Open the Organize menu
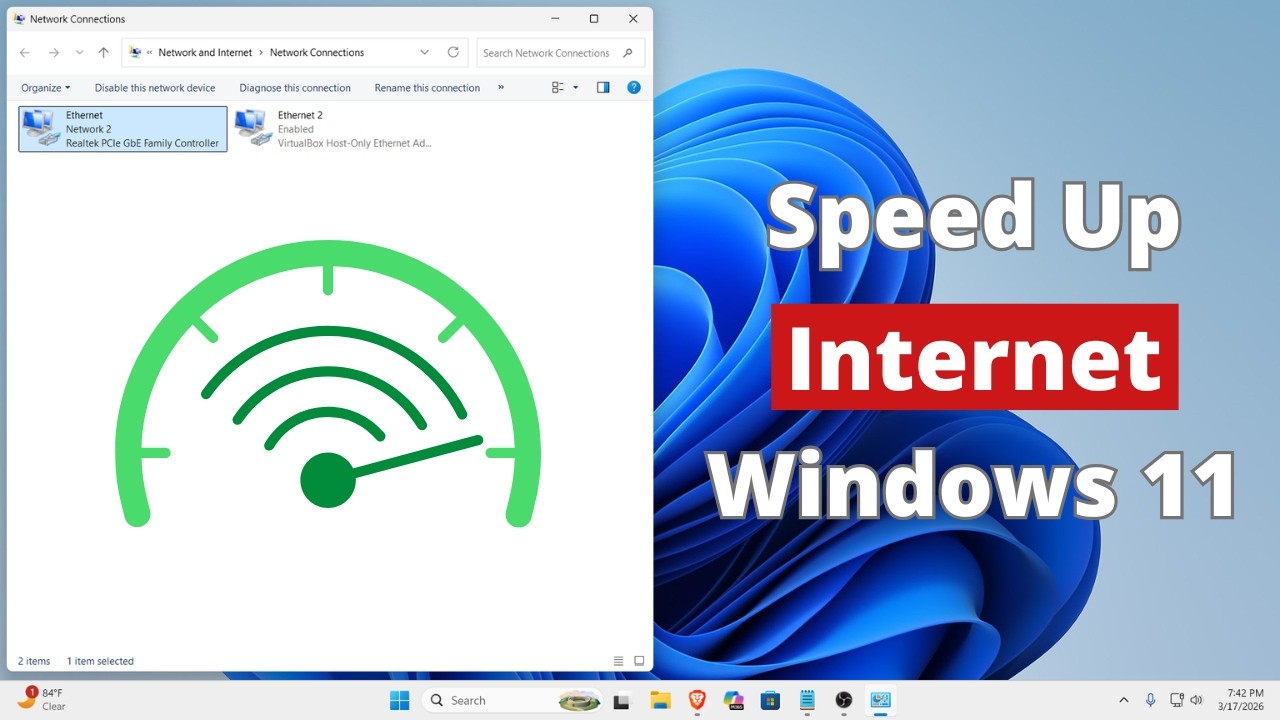Viewport: 1280px width, 720px height. coord(46,88)
